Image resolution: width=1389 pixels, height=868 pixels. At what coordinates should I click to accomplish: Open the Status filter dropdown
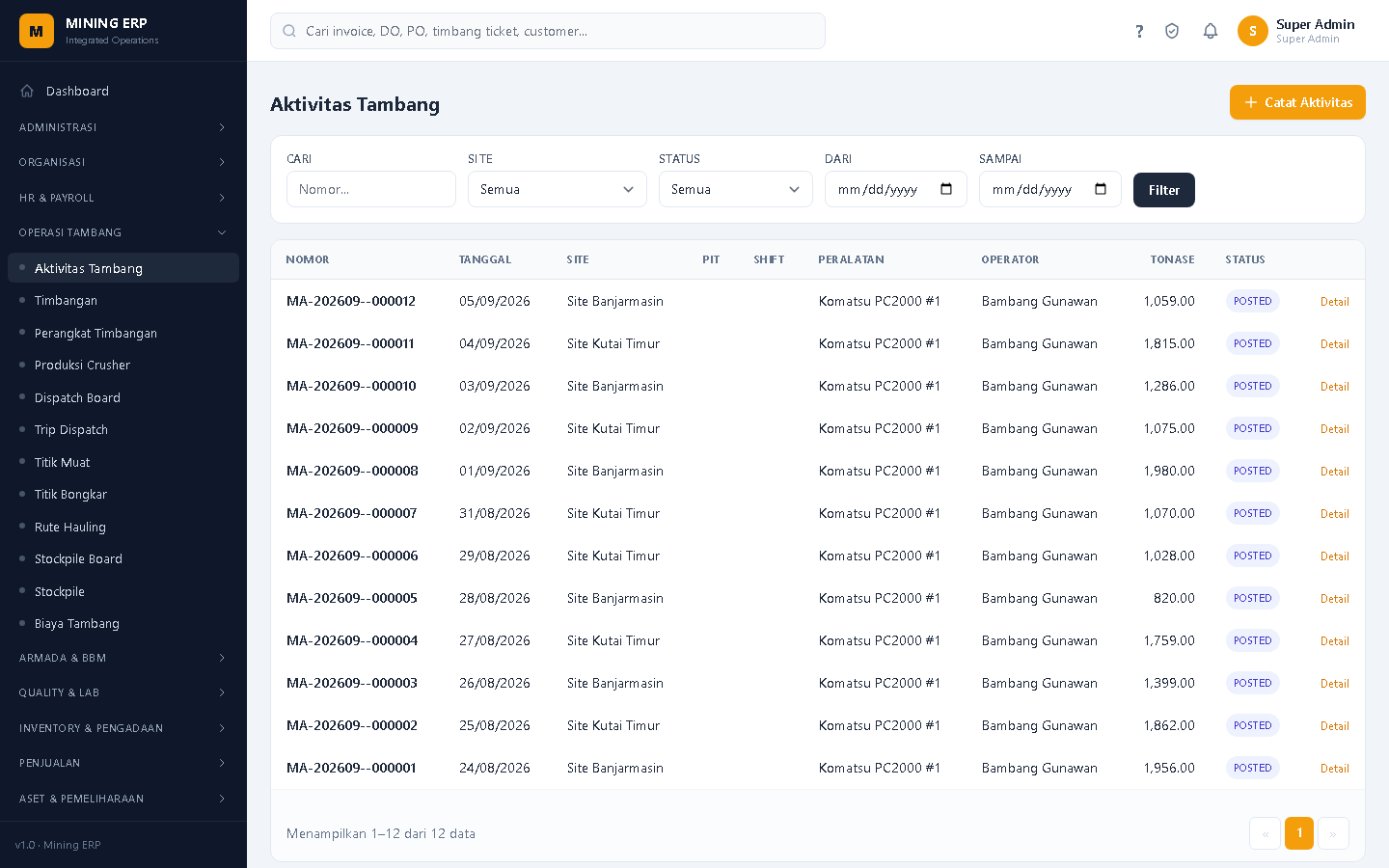(736, 189)
